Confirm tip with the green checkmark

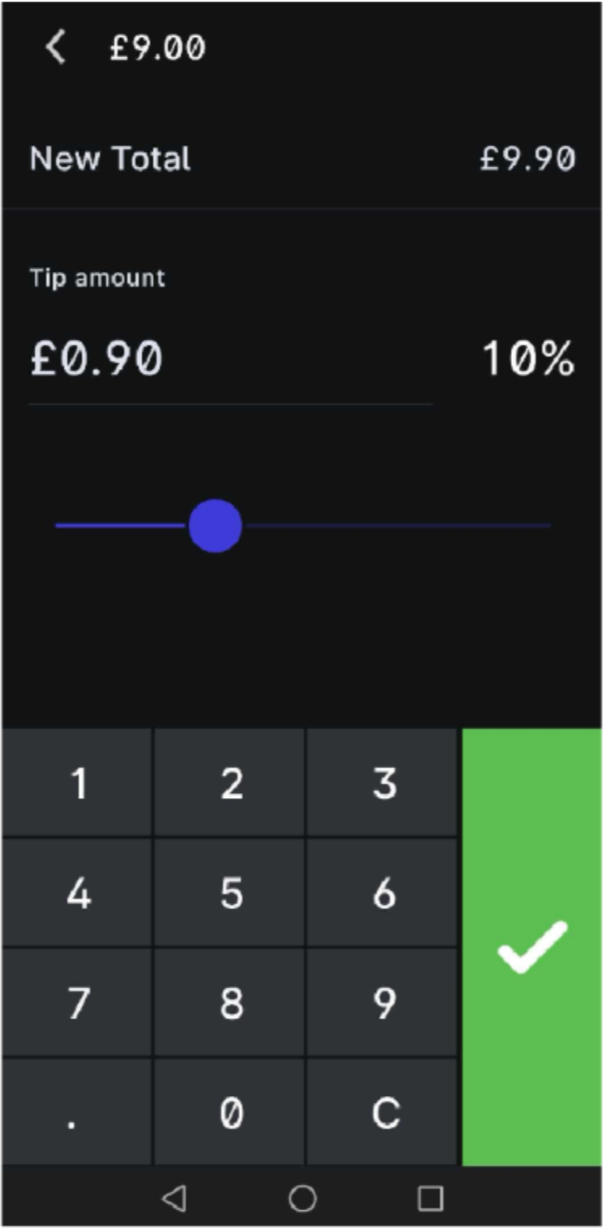532,946
